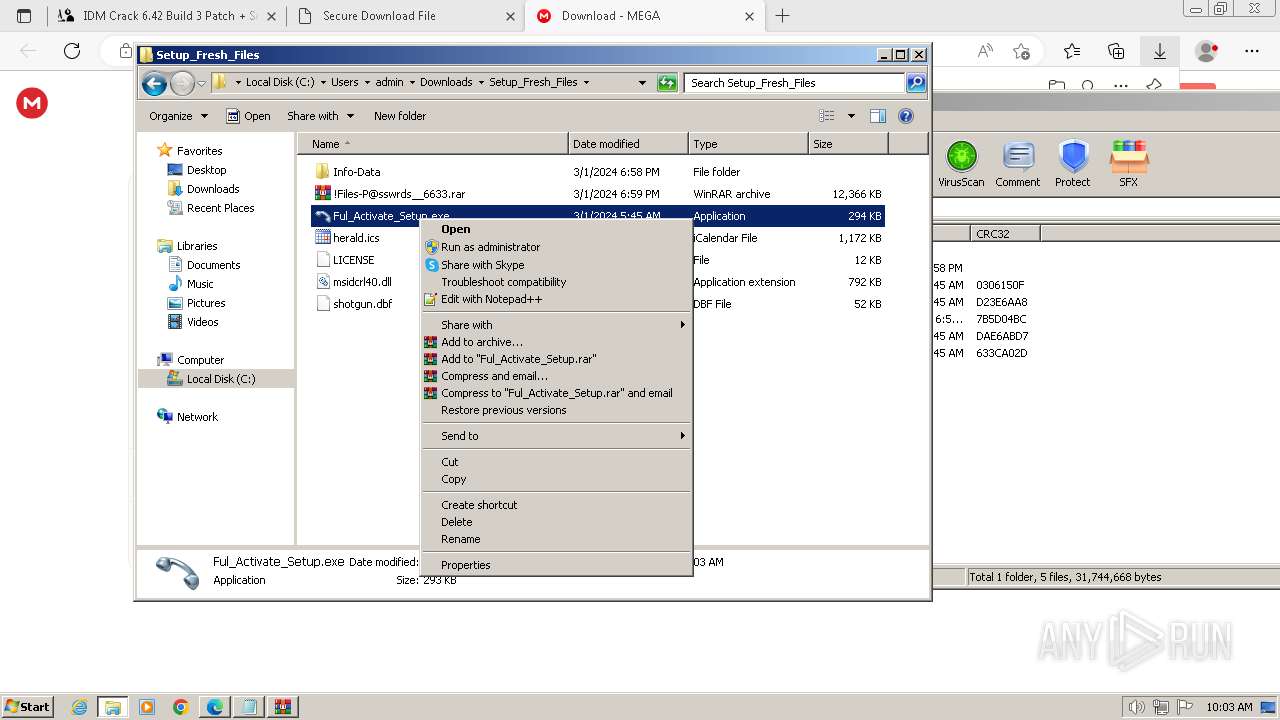Choose Troubleshoot compatibility entry
This screenshot has height=720, width=1280.
(x=503, y=282)
